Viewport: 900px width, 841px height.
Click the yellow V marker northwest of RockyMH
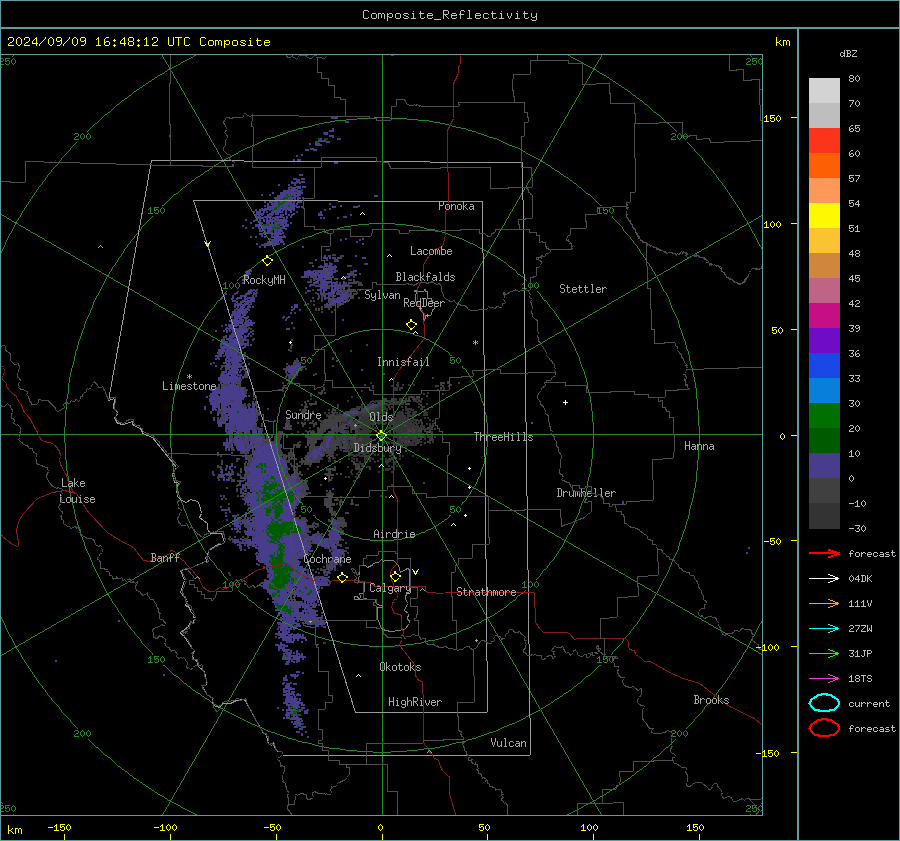point(207,244)
